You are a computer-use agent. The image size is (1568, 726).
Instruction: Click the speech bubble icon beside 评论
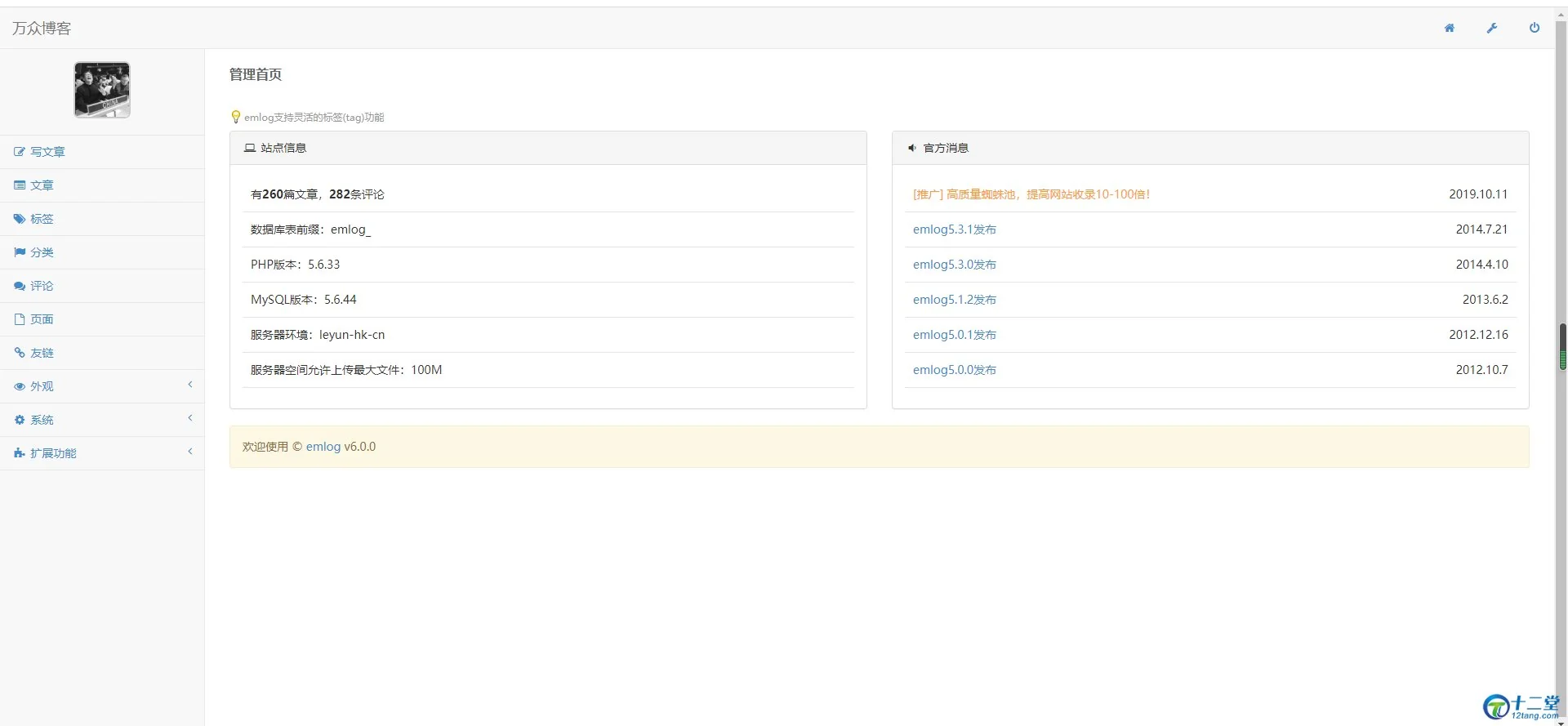pyautogui.click(x=20, y=286)
